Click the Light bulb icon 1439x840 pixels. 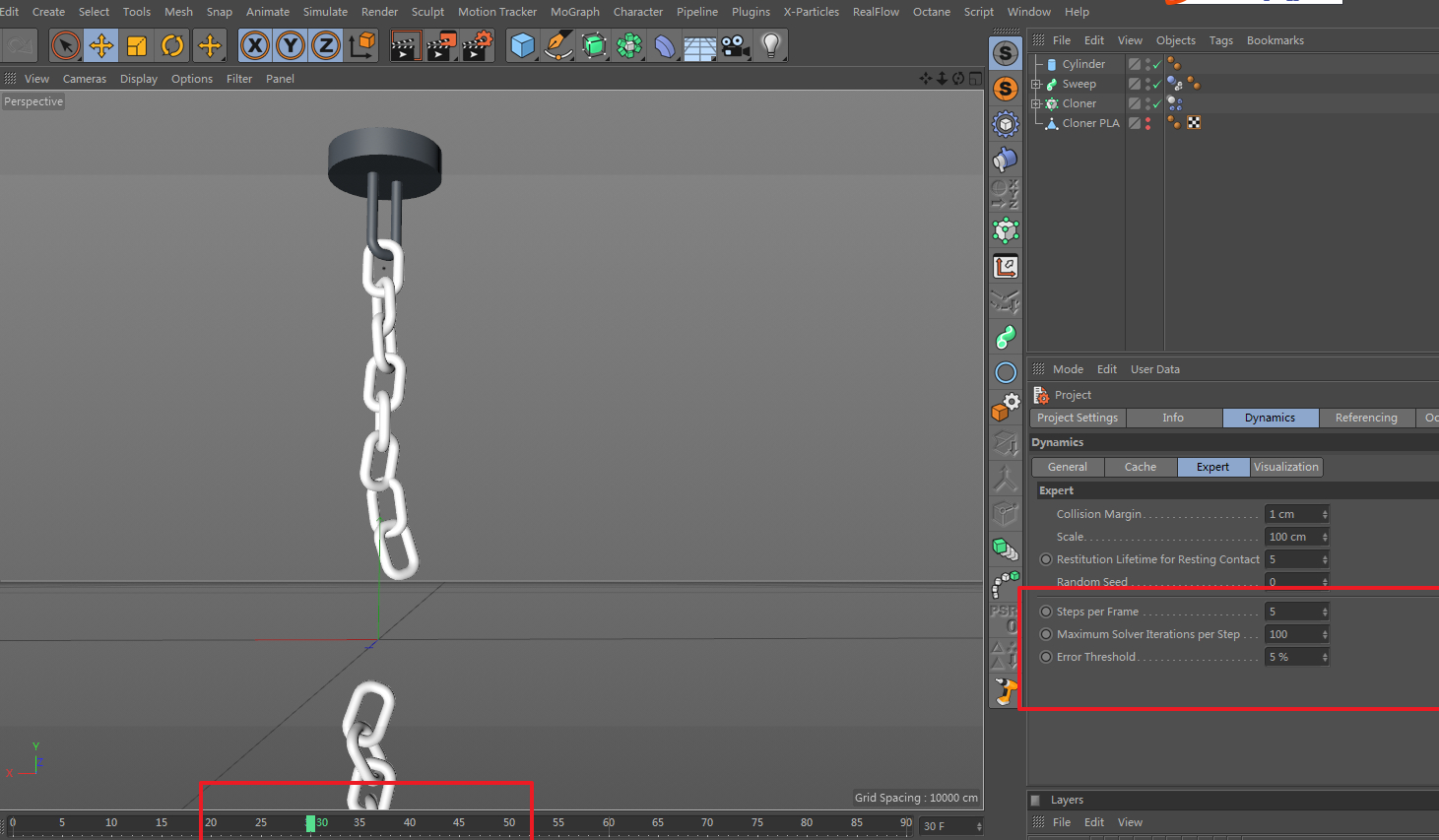coord(771,45)
